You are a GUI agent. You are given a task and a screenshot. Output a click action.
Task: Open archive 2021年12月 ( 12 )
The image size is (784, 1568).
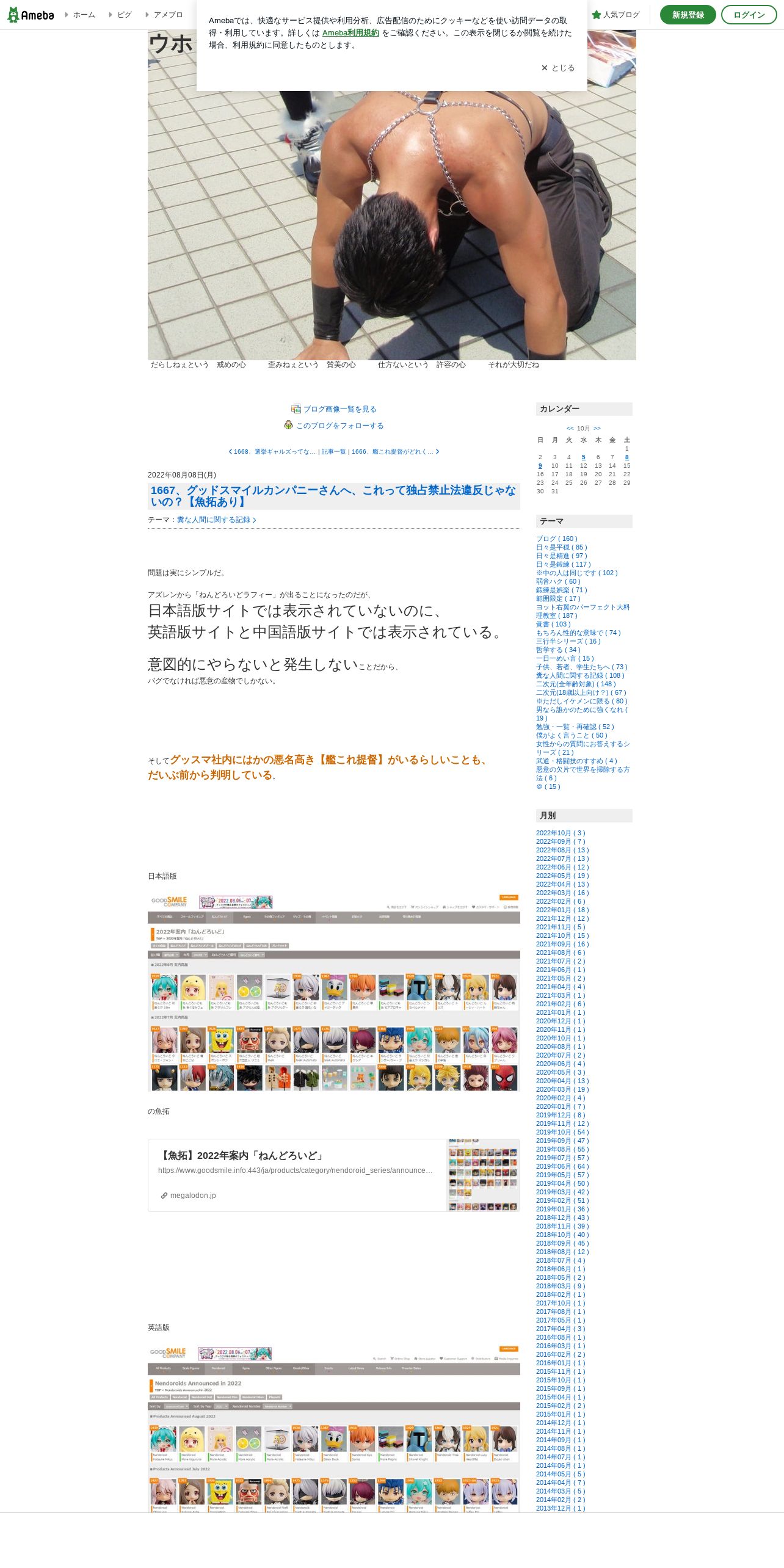coord(562,918)
